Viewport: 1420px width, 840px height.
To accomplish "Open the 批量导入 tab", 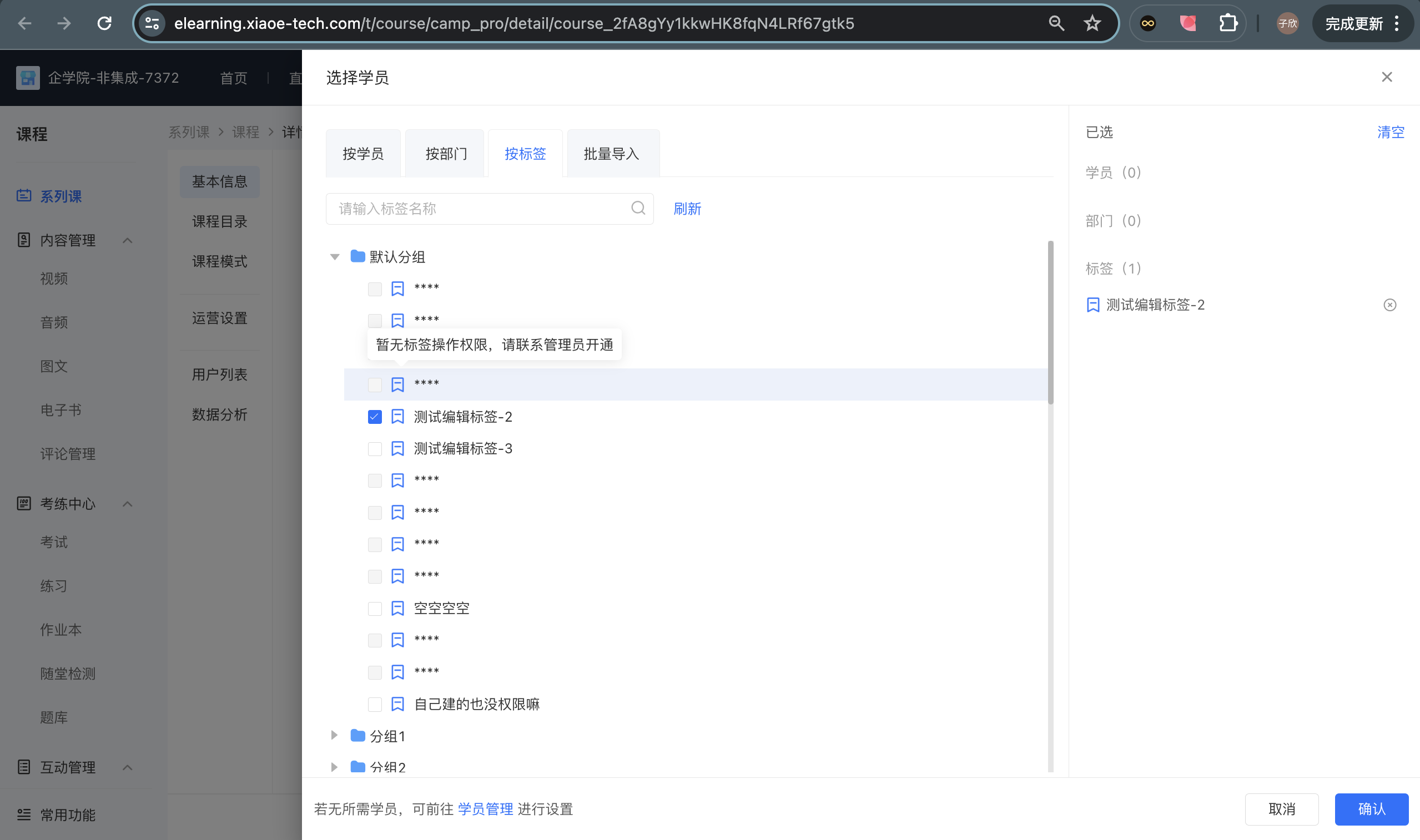I will (x=612, y=153).
